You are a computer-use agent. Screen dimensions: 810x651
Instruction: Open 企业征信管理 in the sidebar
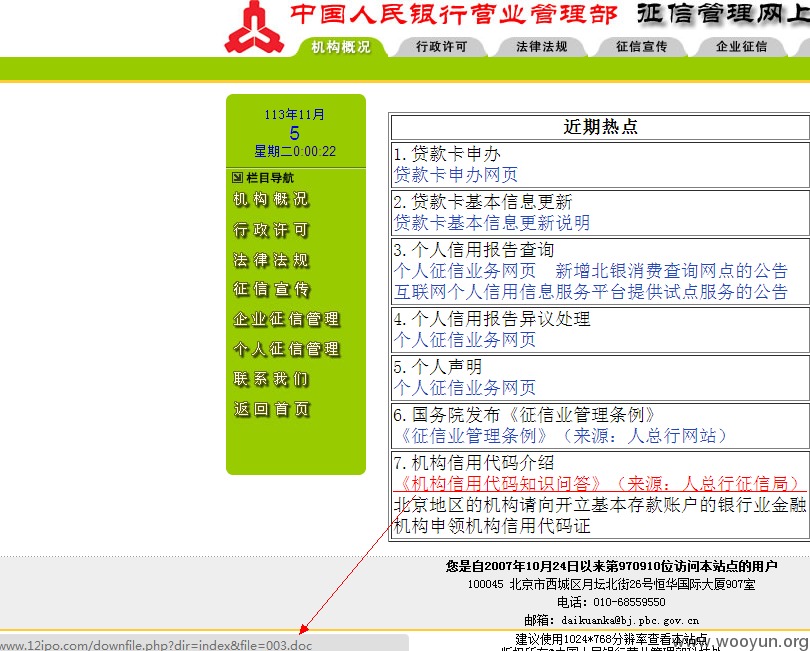(286, 319)
